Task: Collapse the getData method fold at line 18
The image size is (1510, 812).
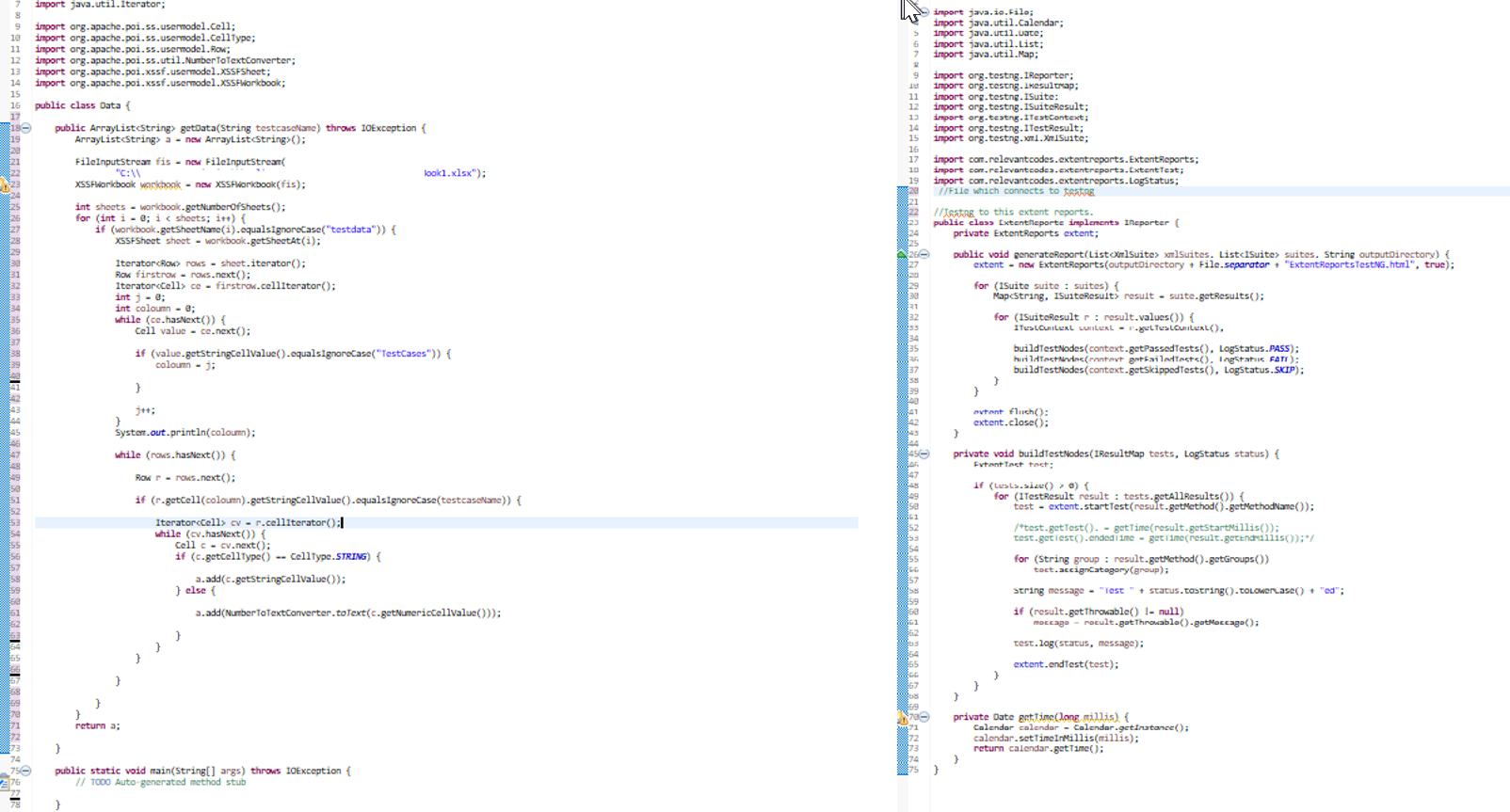Action: coord(26,128)
